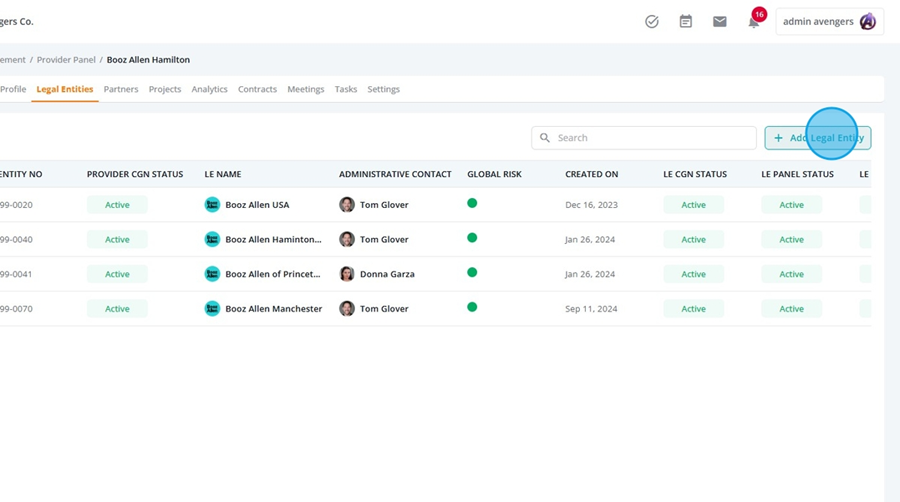This screenshot has width=900, height=502.
Task: Sort by LE CGN STATUS column header
Action: [695, 174]
